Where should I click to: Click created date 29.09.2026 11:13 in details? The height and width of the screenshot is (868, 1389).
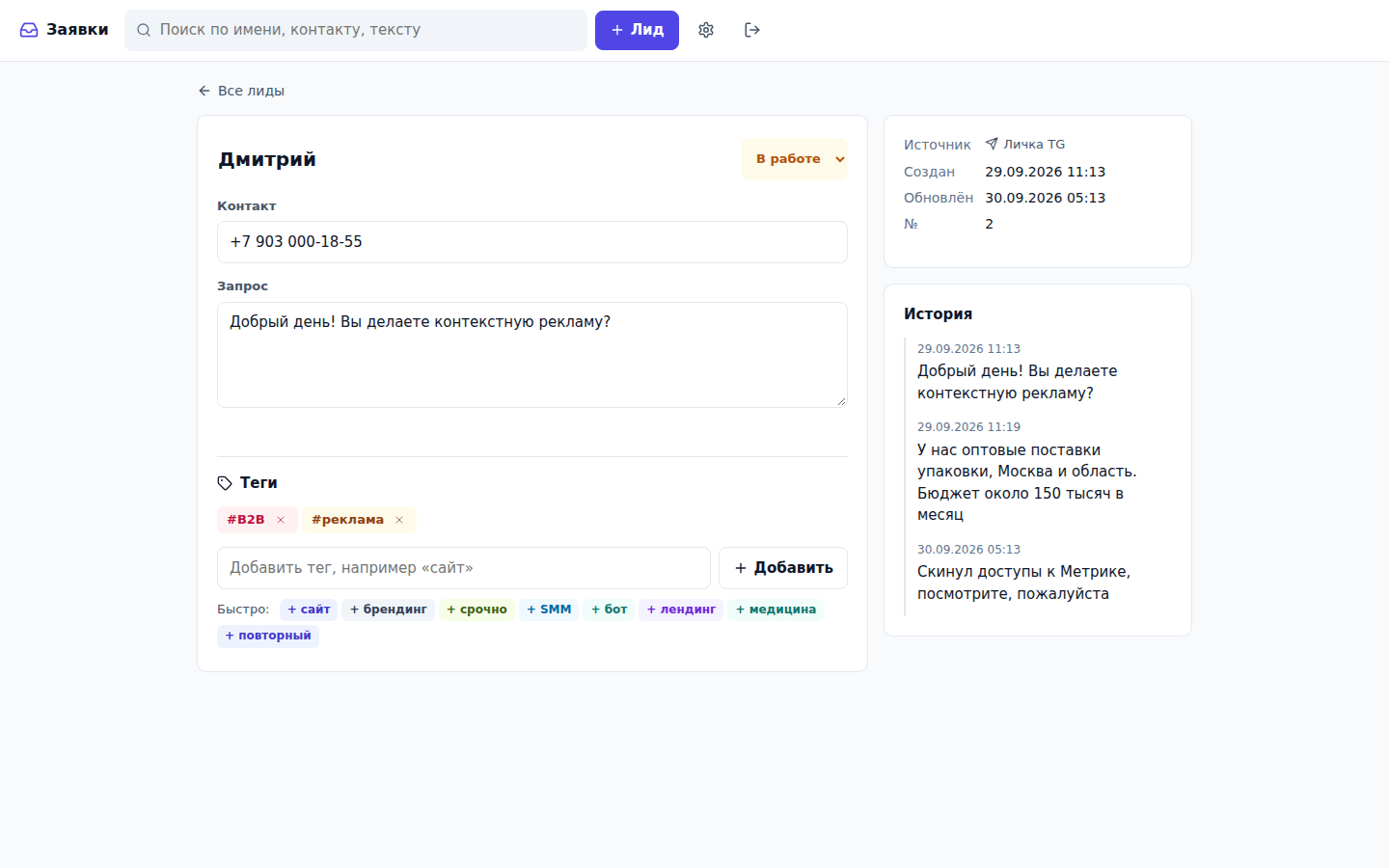coord(1045,172)
